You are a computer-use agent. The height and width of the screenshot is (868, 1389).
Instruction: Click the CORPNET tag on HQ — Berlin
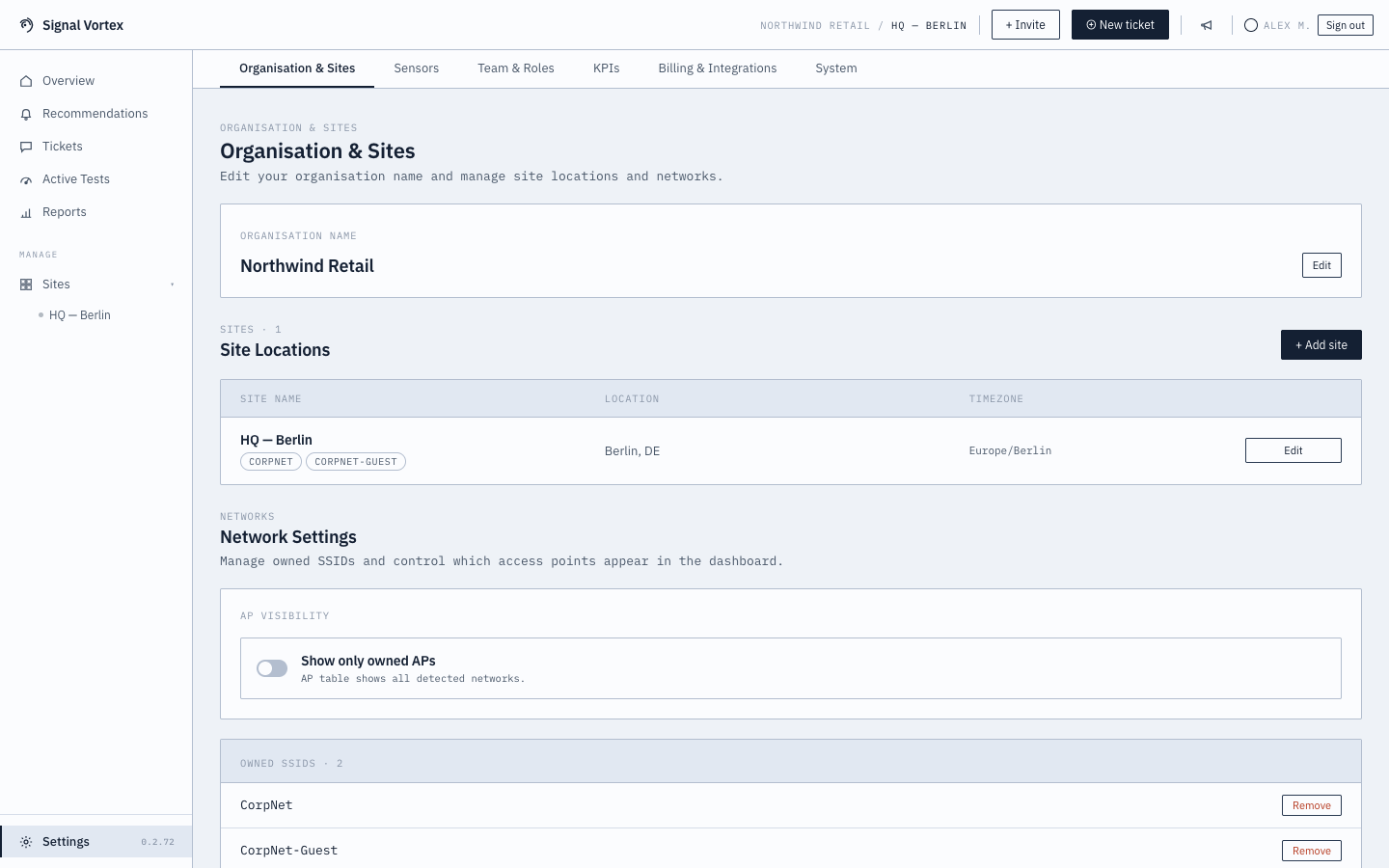coord(271,462)
